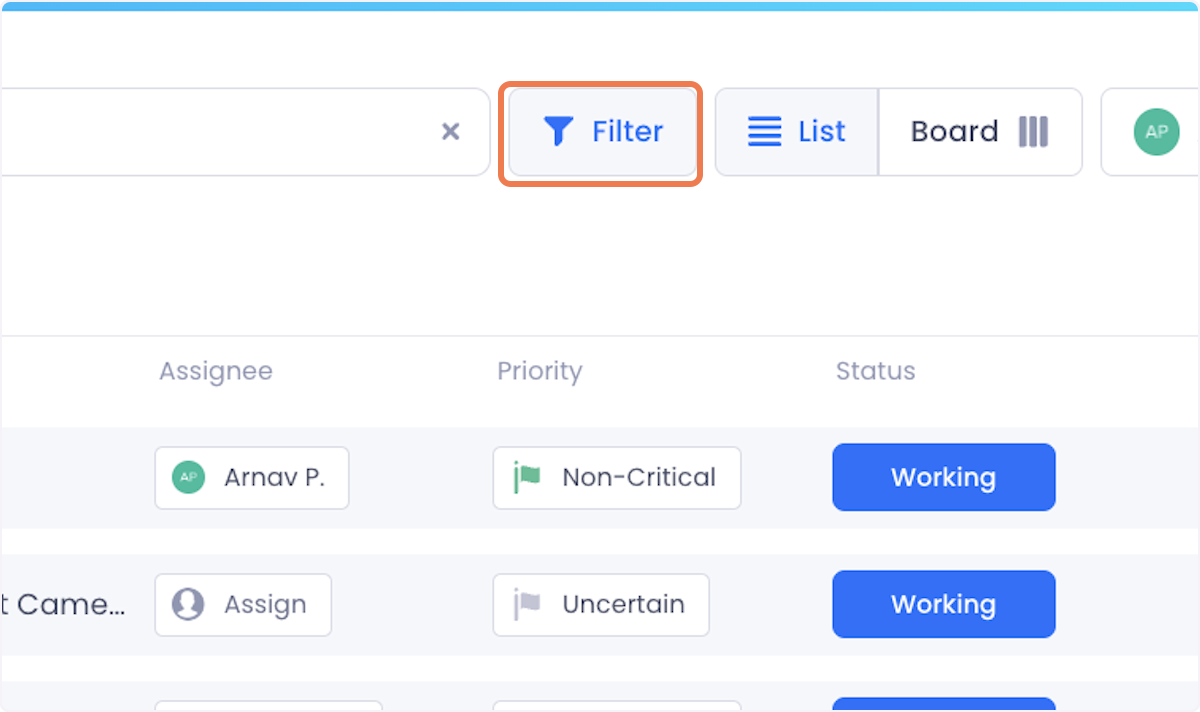The width and height of the screenshot is (1200, 712).
Task: Sort by the Priority column header
Action: click(540, 371)
